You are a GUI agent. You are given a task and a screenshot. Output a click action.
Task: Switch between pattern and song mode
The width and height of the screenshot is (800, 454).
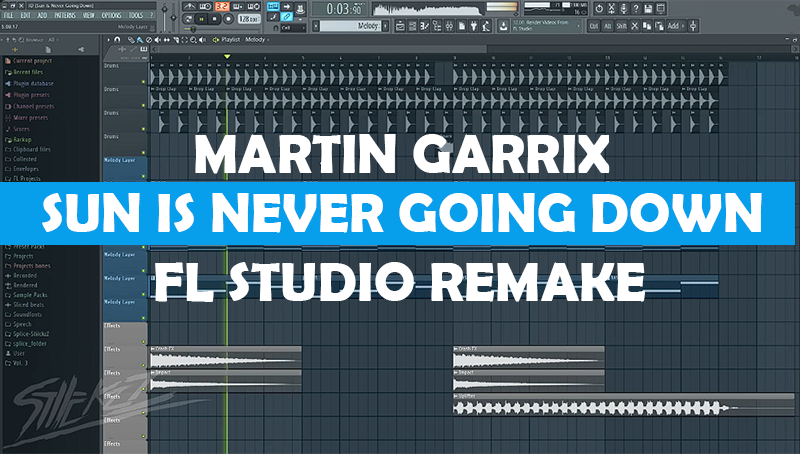pyautogui.click(x=188, y=19)
